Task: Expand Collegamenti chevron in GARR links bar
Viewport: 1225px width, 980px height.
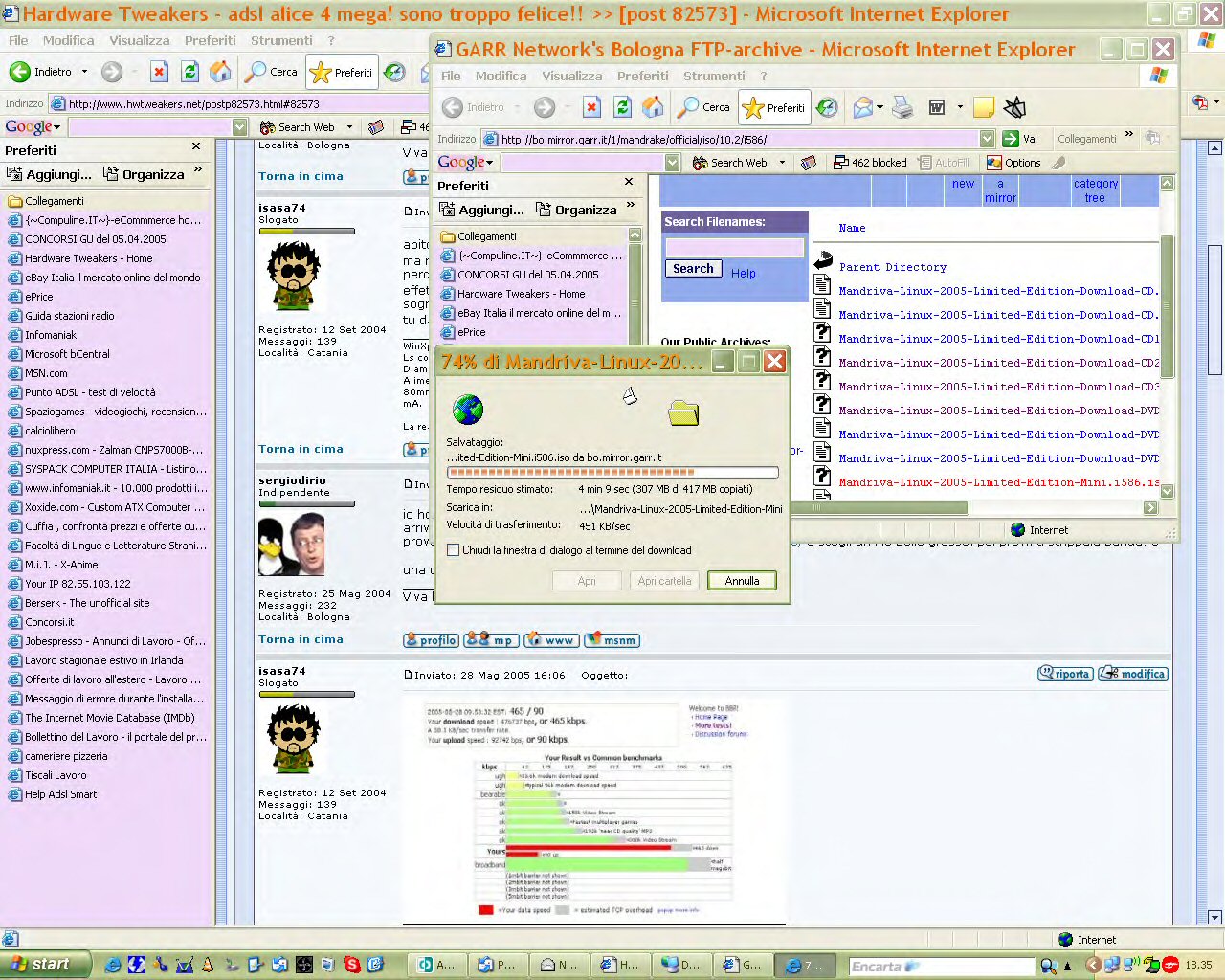Action: tap(1129, 135)
